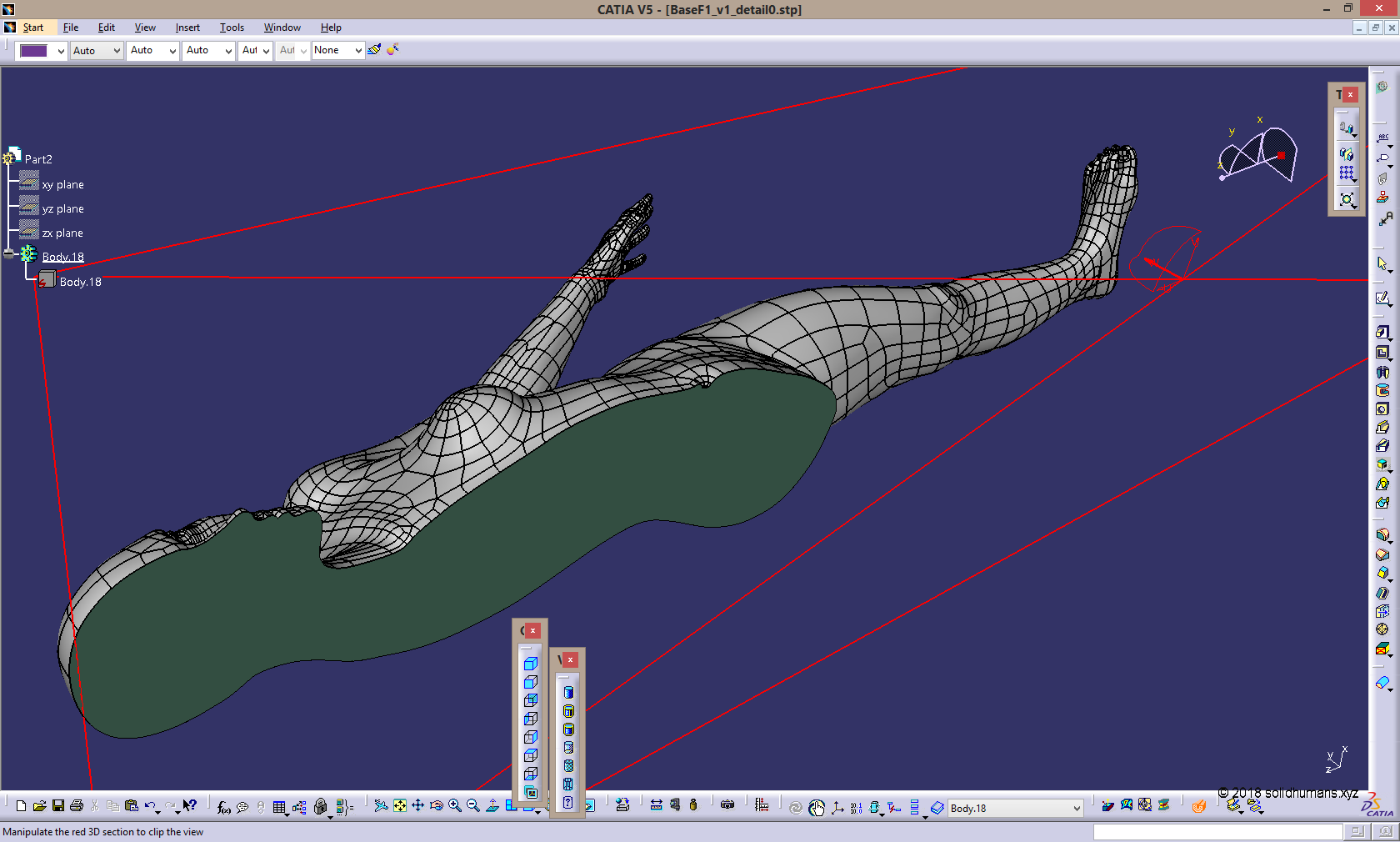Open the Tools menu

[x=232, y=27]
